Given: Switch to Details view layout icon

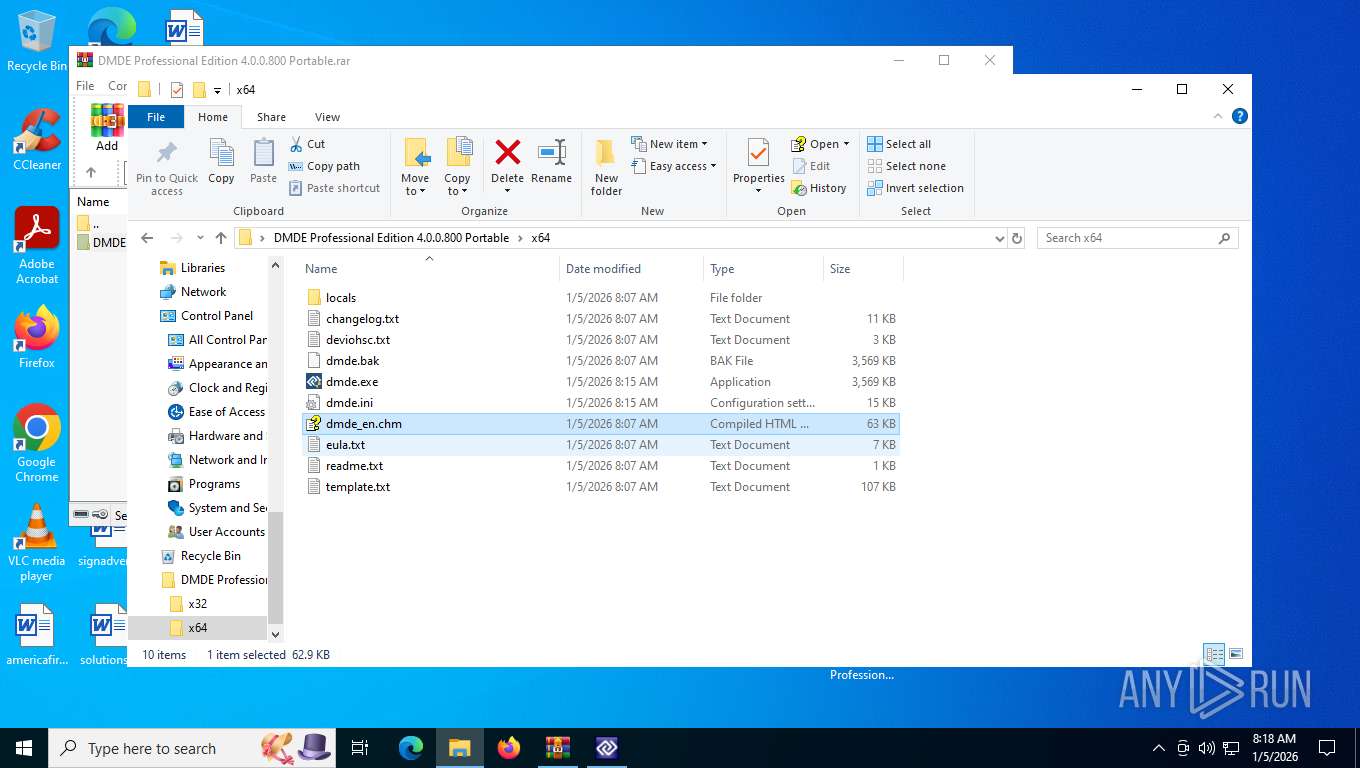Looking at the screenshot, I should (1214, 655).
